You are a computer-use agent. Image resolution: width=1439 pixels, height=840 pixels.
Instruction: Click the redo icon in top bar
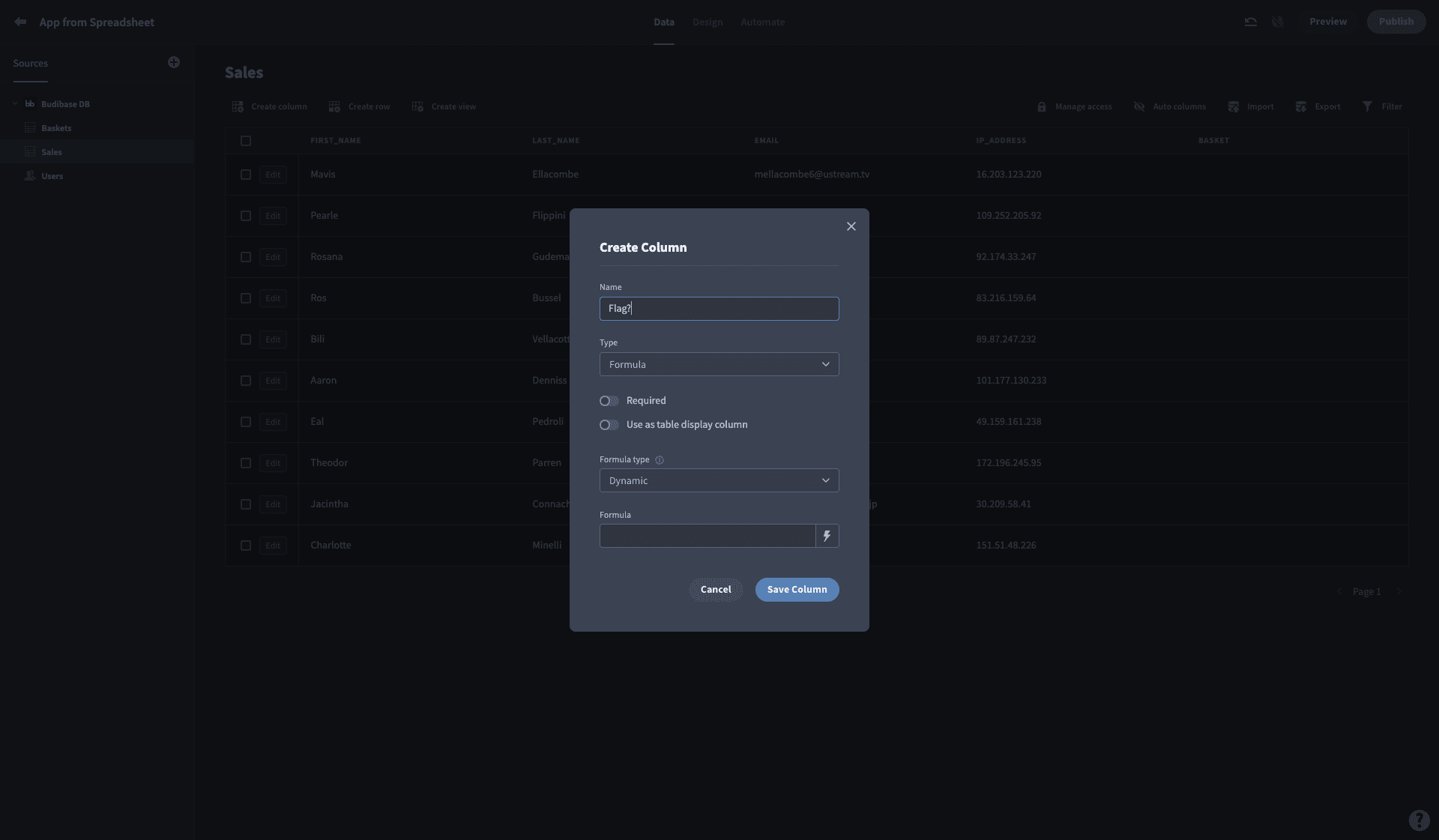pyautogui.click(x=1278, y=22)
